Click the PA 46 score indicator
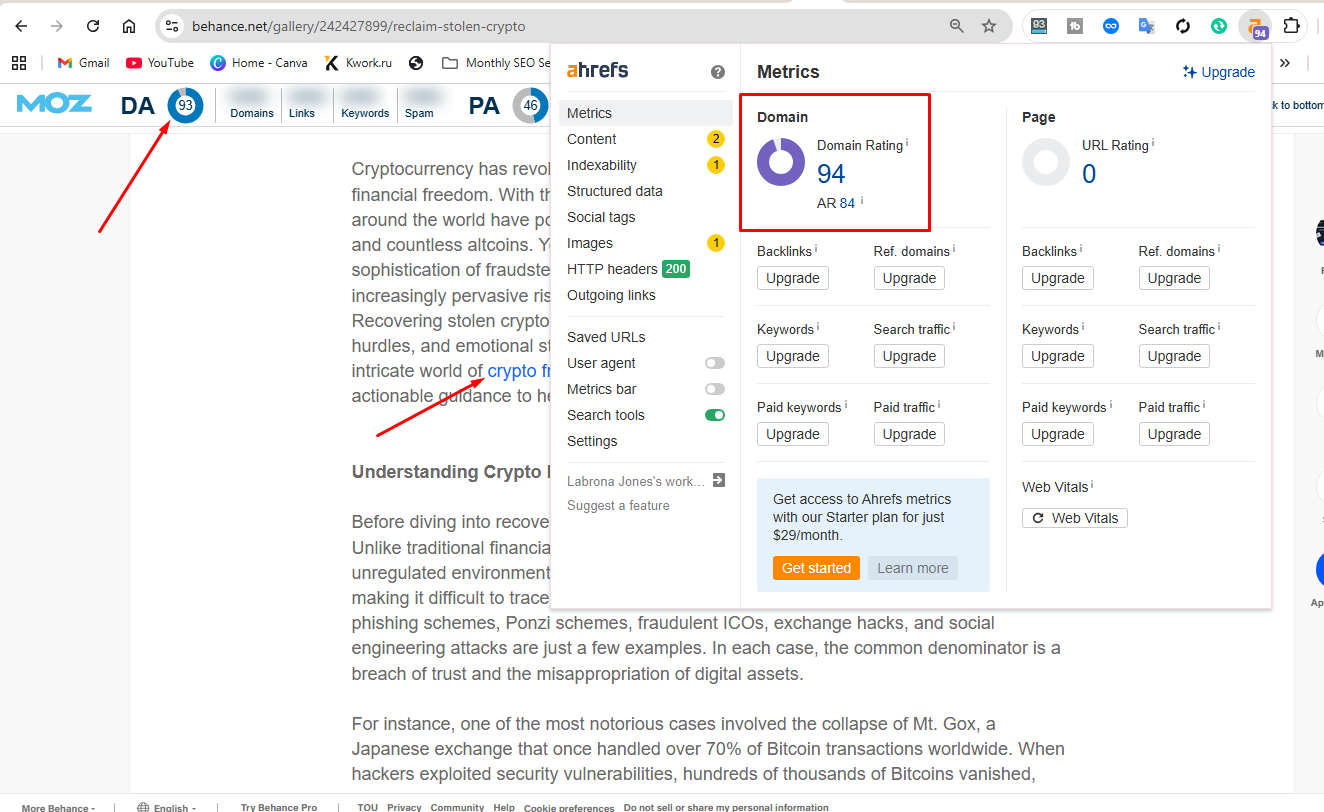The height and width of the screenshot is (812, 1324). (x=531, y=103)
